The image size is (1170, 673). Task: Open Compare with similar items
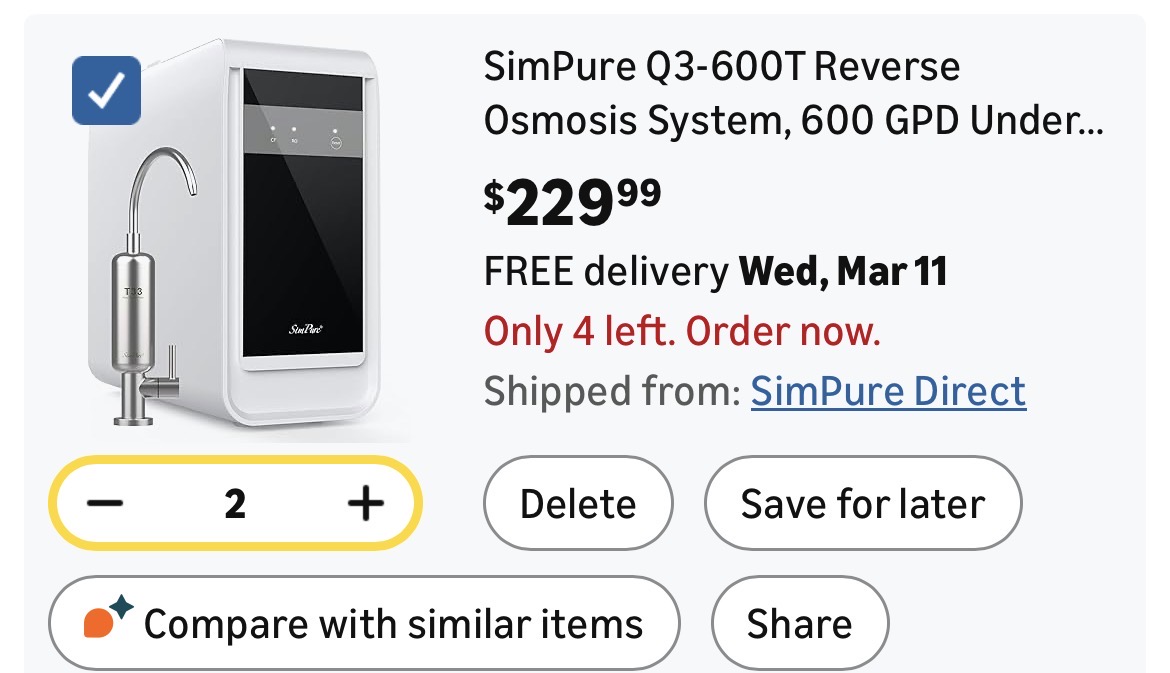pyautogui.click(x=364, y=624)
